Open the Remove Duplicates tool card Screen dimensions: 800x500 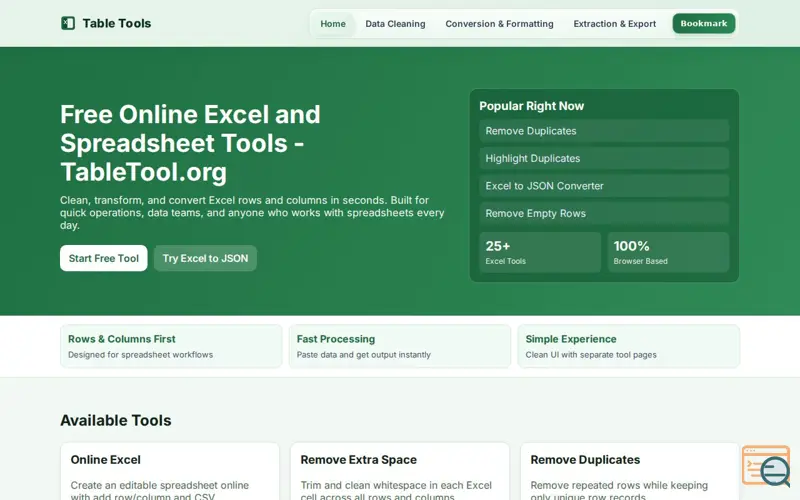click(x=630, y=471)
